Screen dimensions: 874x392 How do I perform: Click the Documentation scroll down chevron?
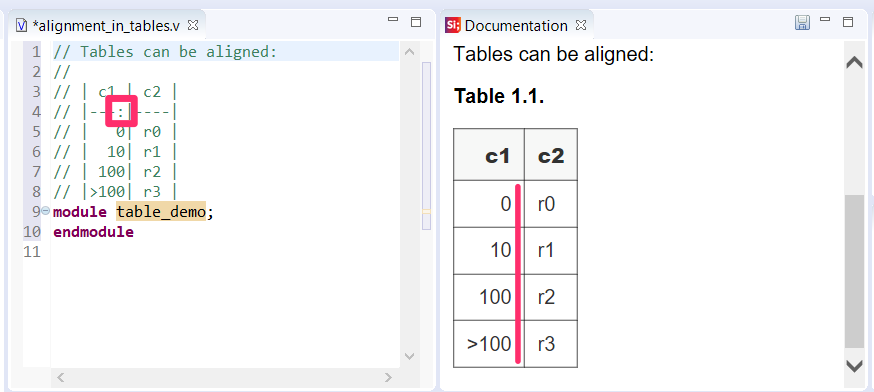click(x=854, y=366)
